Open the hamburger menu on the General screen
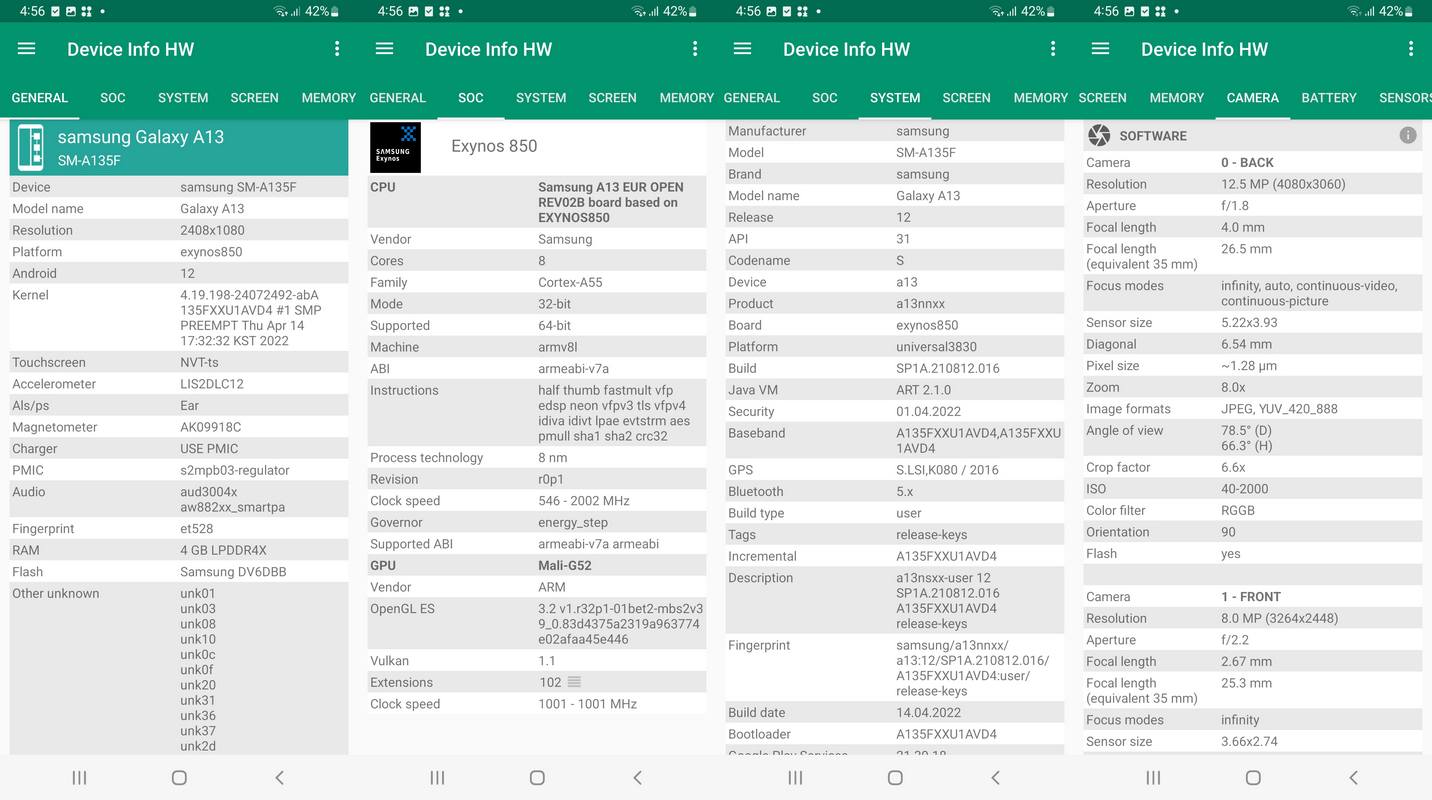The height and width of the screenshot is (800, 1432). tap(27, 49)
